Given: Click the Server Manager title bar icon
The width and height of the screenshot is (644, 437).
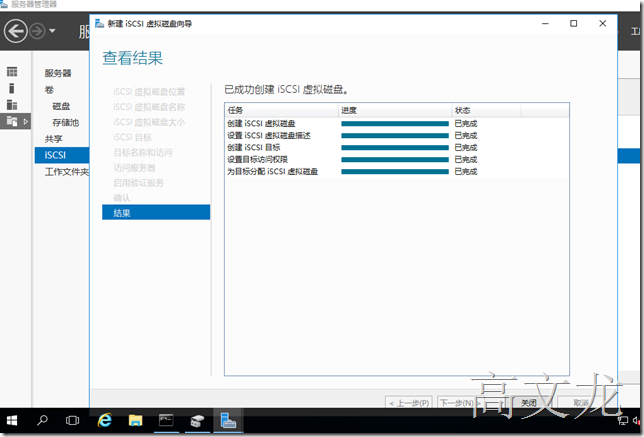Looking at the screenshot, I should [x=4, y=4].
